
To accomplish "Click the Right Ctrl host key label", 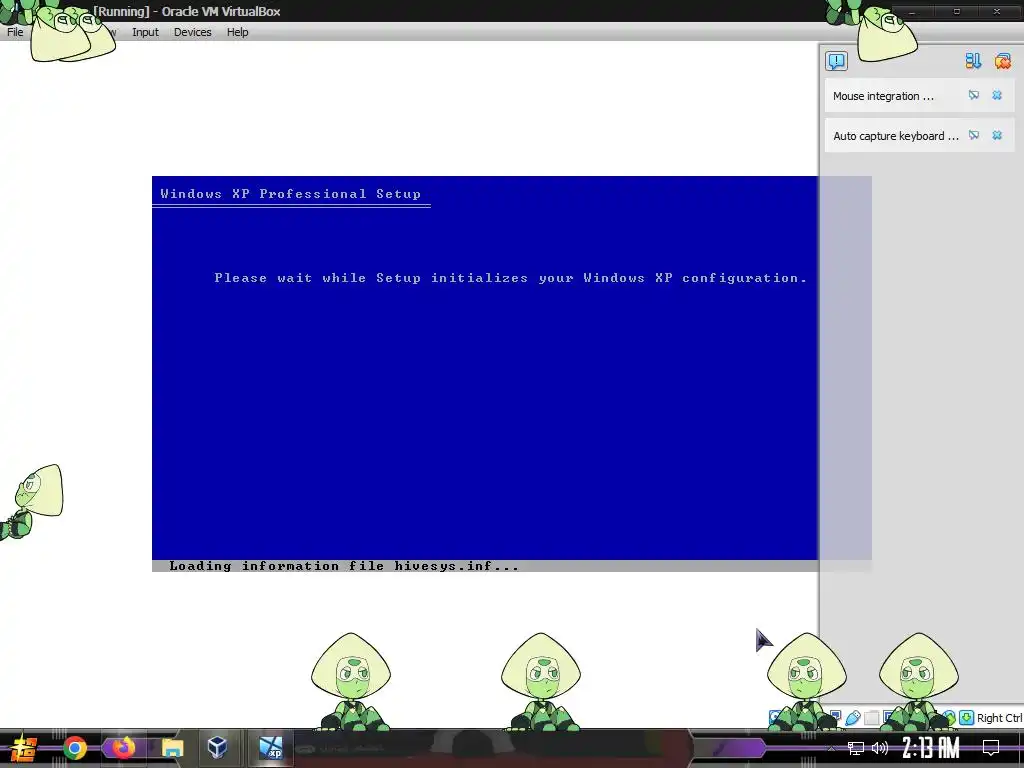I will pos(999,718).
